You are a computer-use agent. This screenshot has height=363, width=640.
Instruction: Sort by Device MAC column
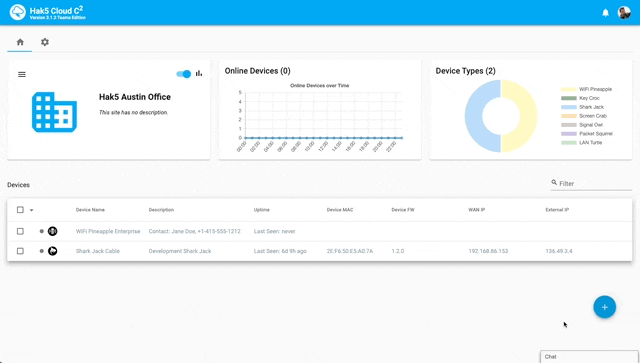(340, 210)
